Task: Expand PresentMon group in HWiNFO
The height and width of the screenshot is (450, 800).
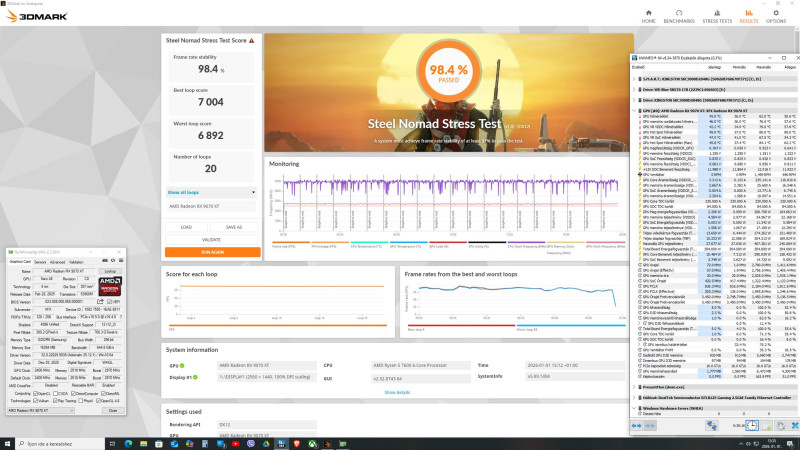Action: [x=635, y=387]
